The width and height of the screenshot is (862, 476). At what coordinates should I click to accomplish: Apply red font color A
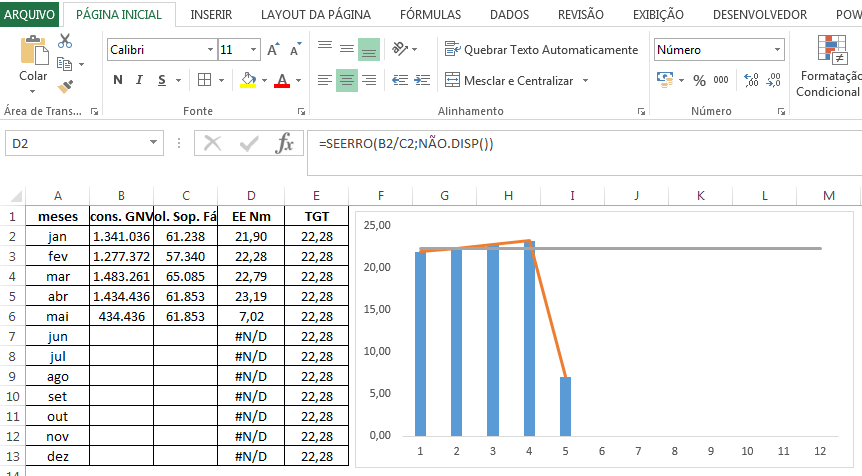(x=282, y=80)
